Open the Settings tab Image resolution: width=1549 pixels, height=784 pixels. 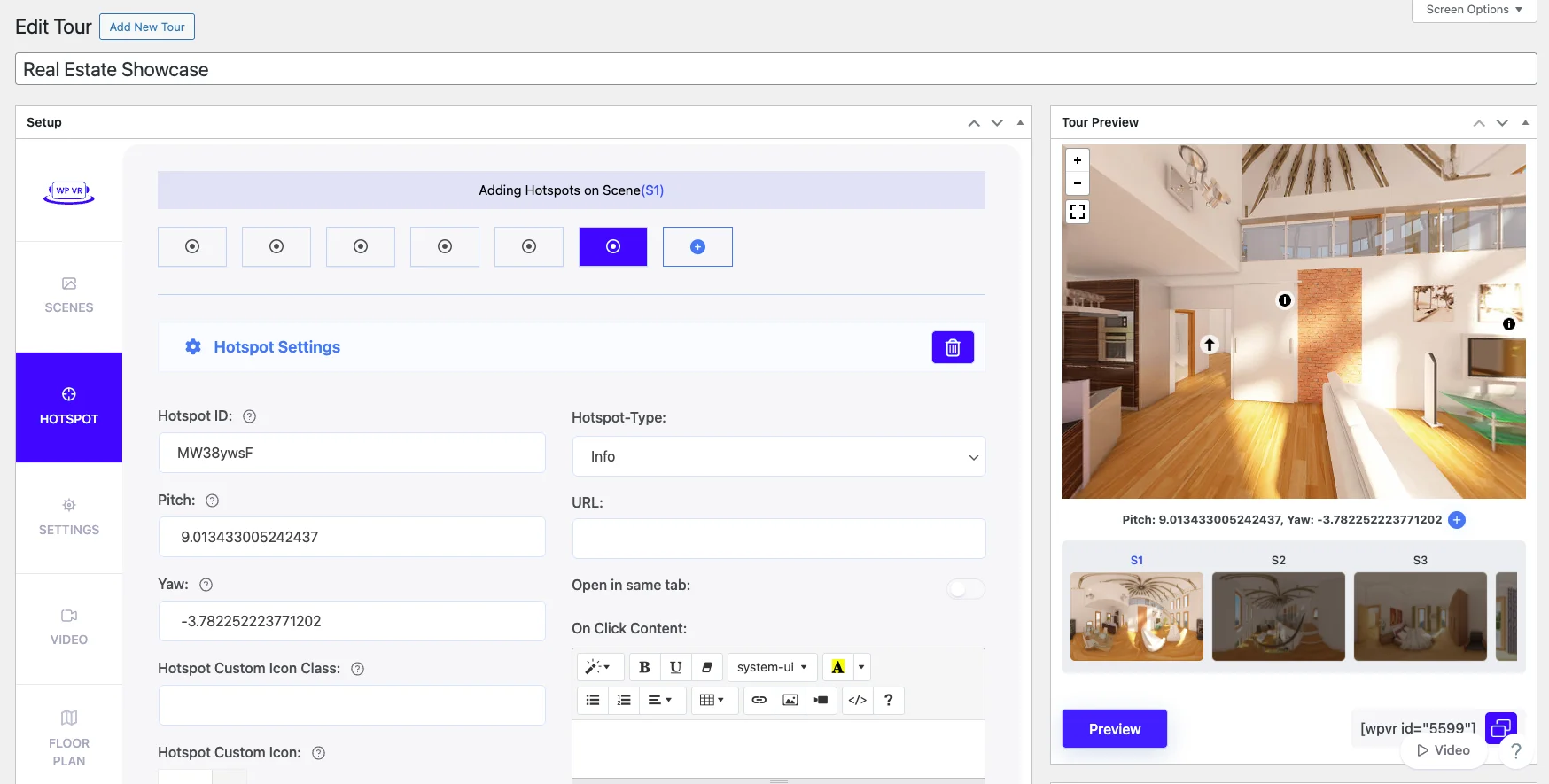69,518
